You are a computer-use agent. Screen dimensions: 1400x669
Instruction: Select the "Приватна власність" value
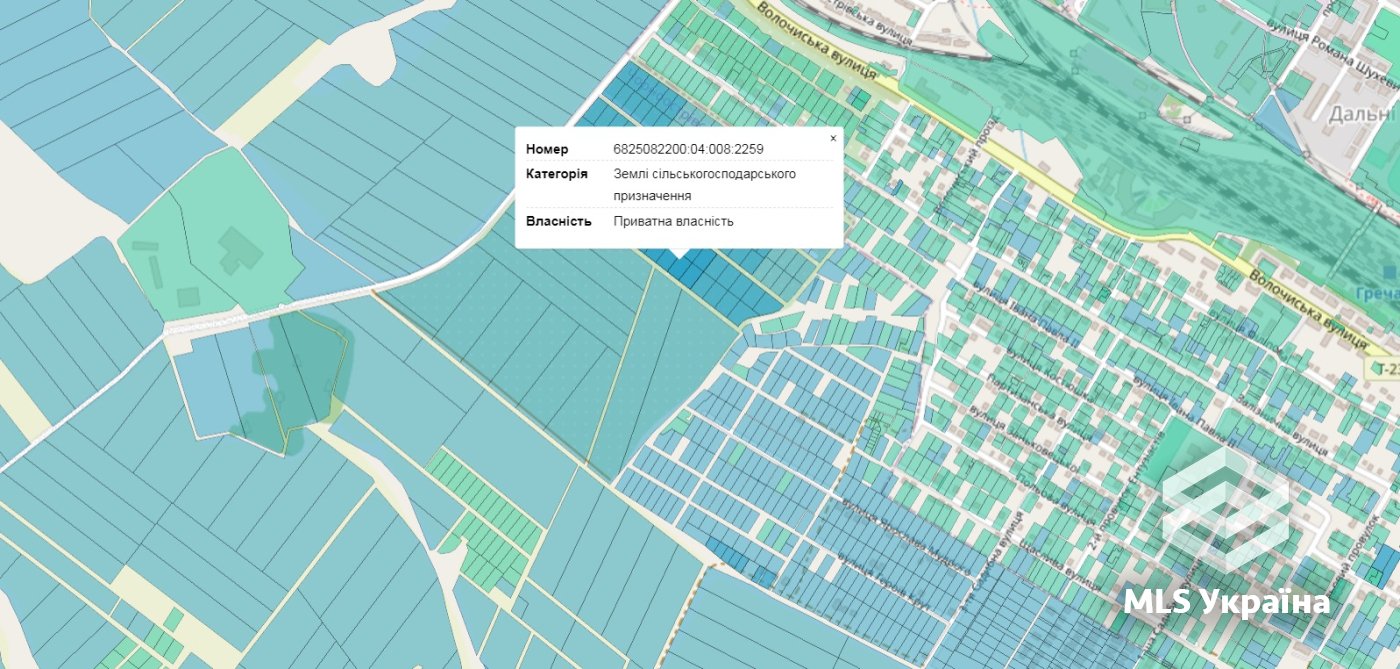point(674,221)
